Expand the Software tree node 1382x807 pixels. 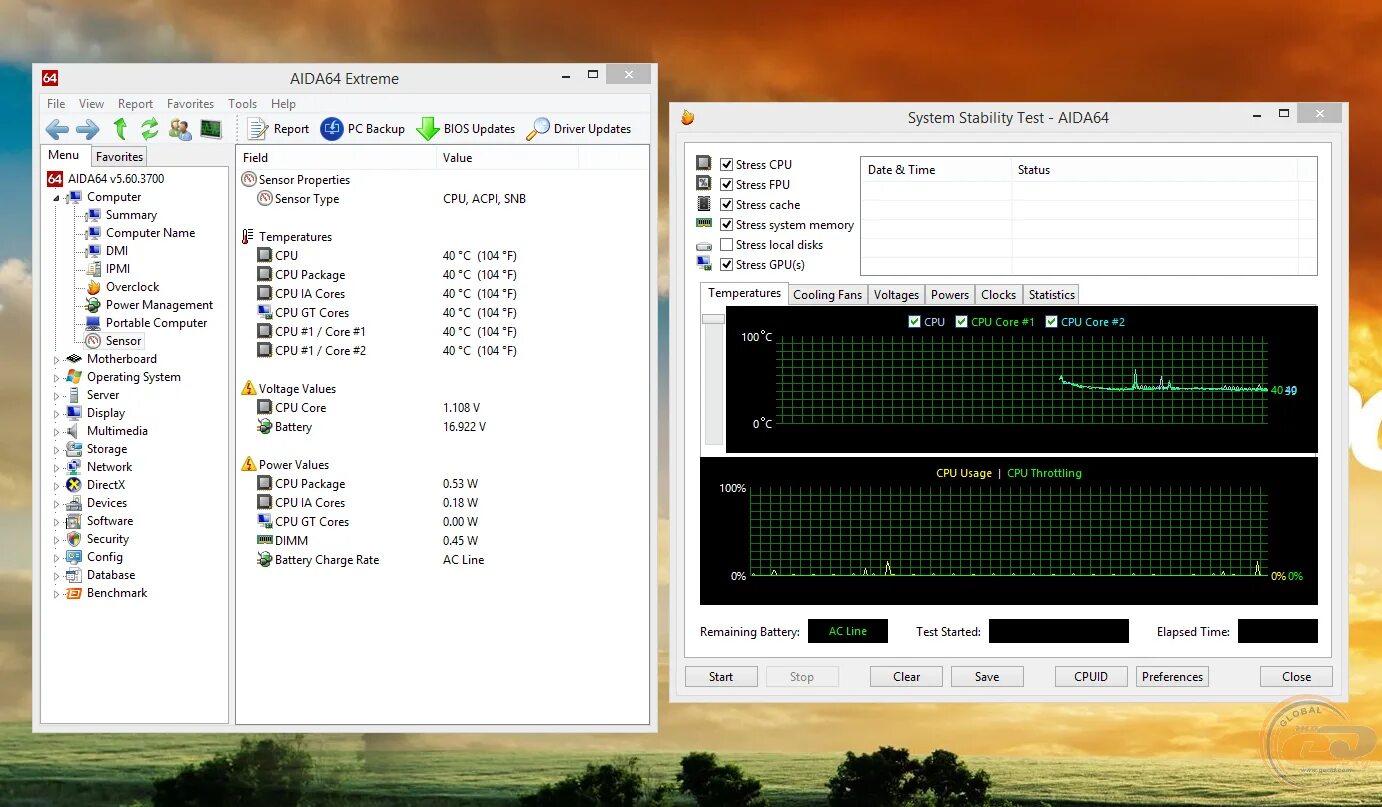tap(56, 522)
